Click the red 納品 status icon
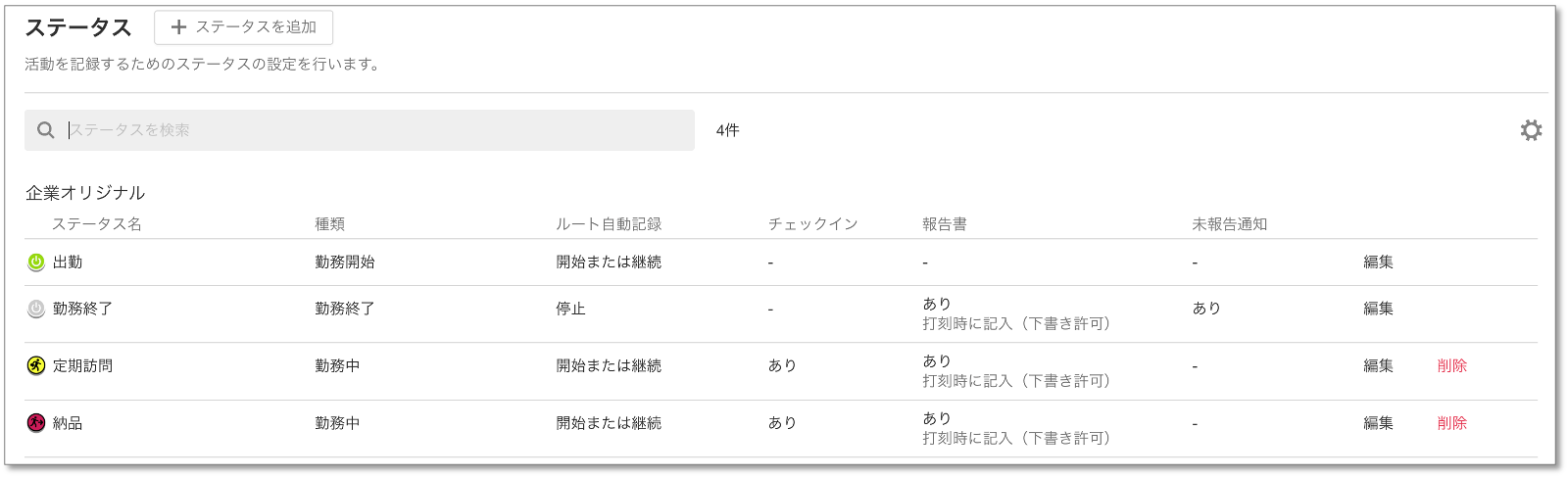The image size is (1568, 478). coord(36,423)
